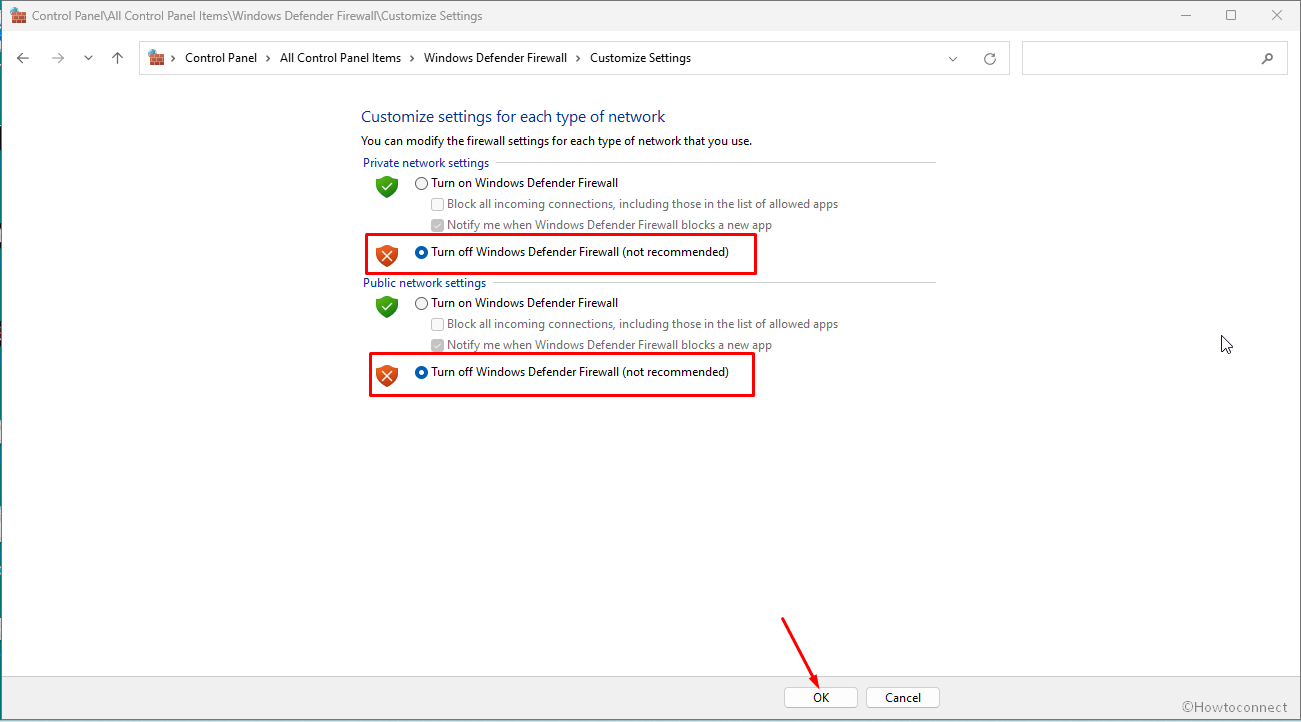This screenshot has width=1301, height=722.
Task: Toggle private Block all incoming connections checkbox
Action: (437, 204)
